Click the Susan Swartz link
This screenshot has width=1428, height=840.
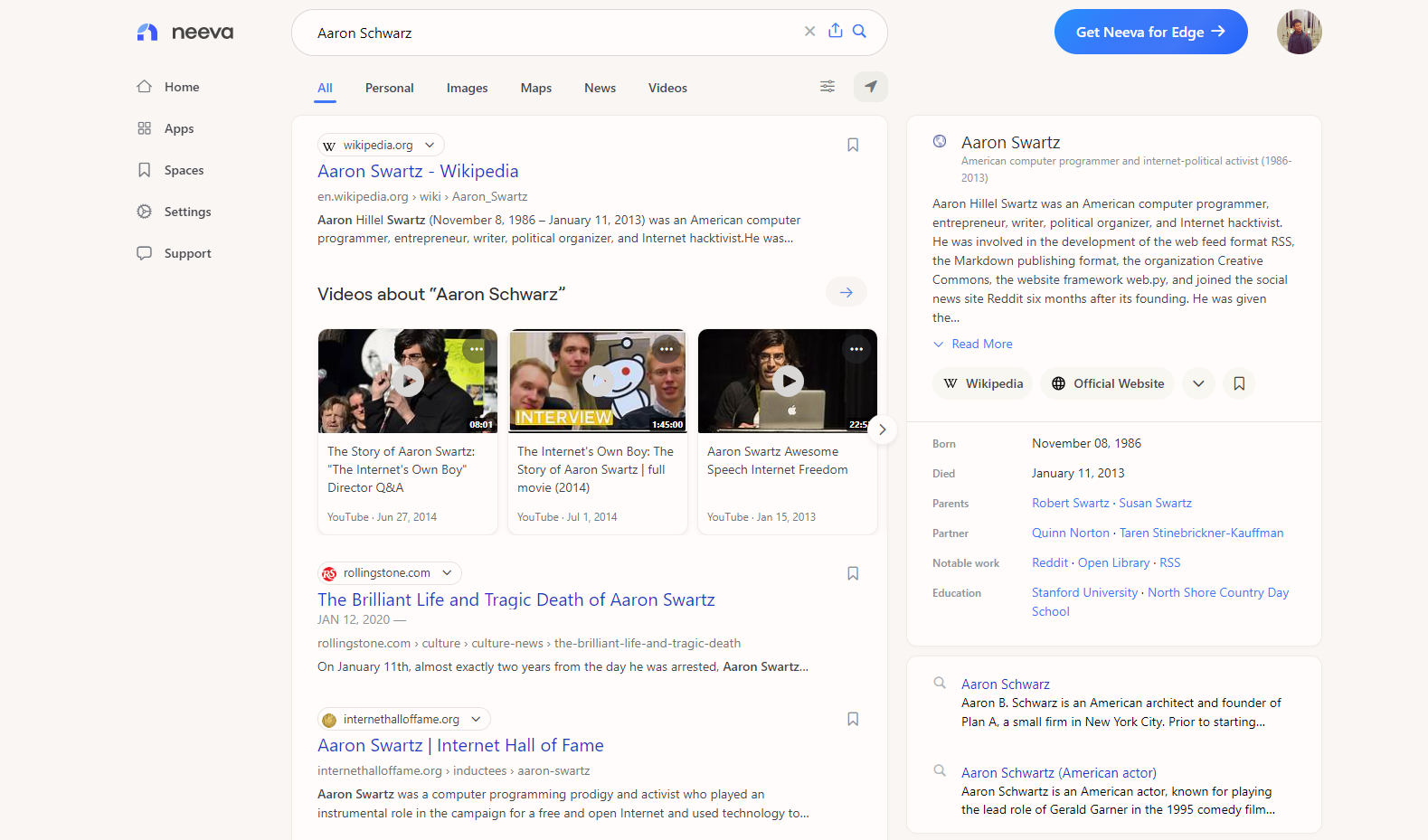1156,504
